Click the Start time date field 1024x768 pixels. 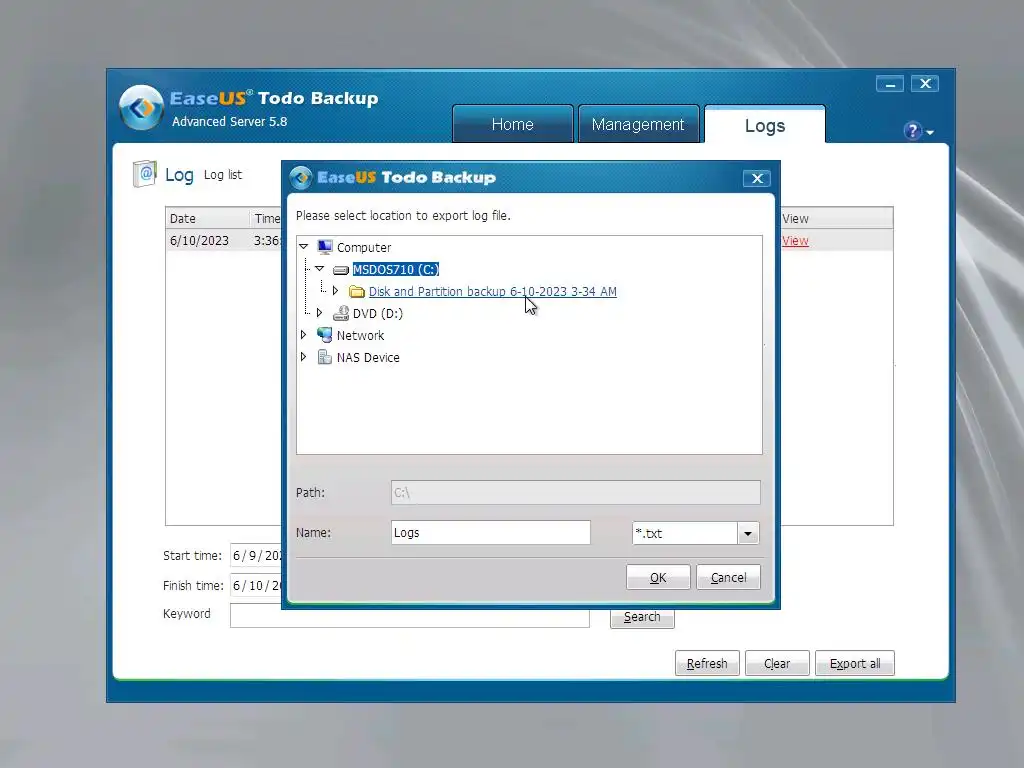[x=256, y=556]
